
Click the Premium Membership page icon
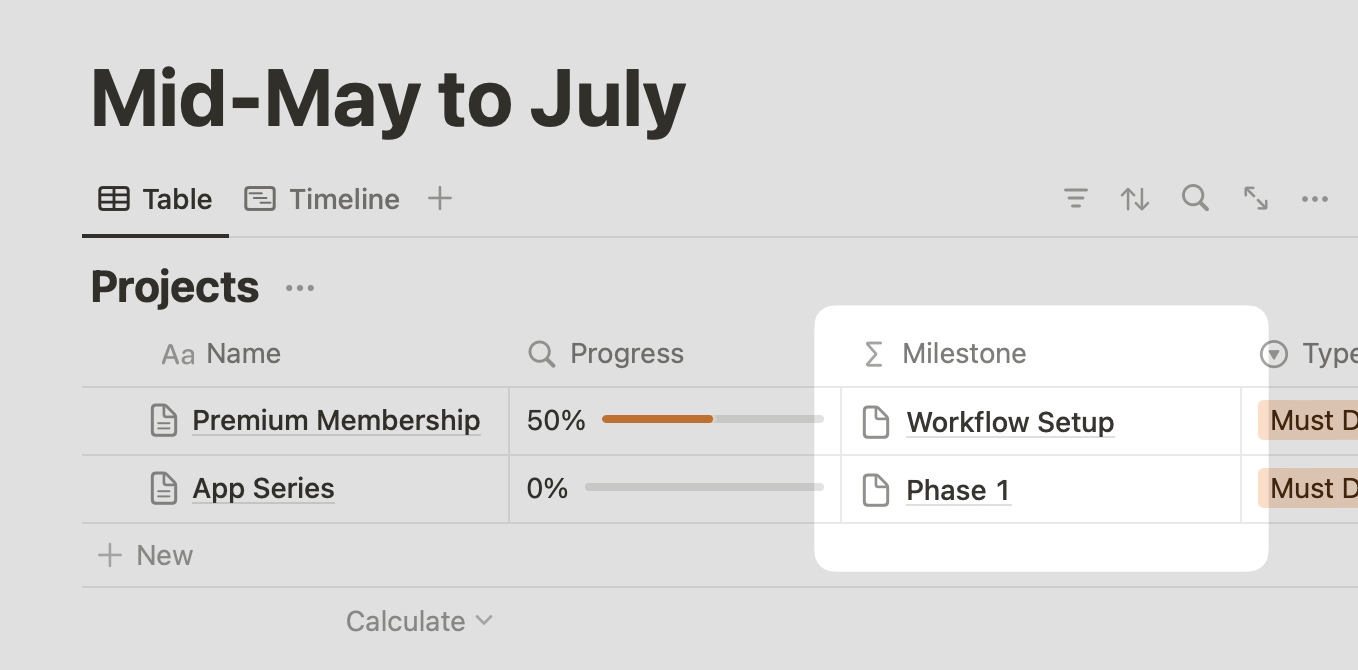pyautogui.click(x=164, y=421)
